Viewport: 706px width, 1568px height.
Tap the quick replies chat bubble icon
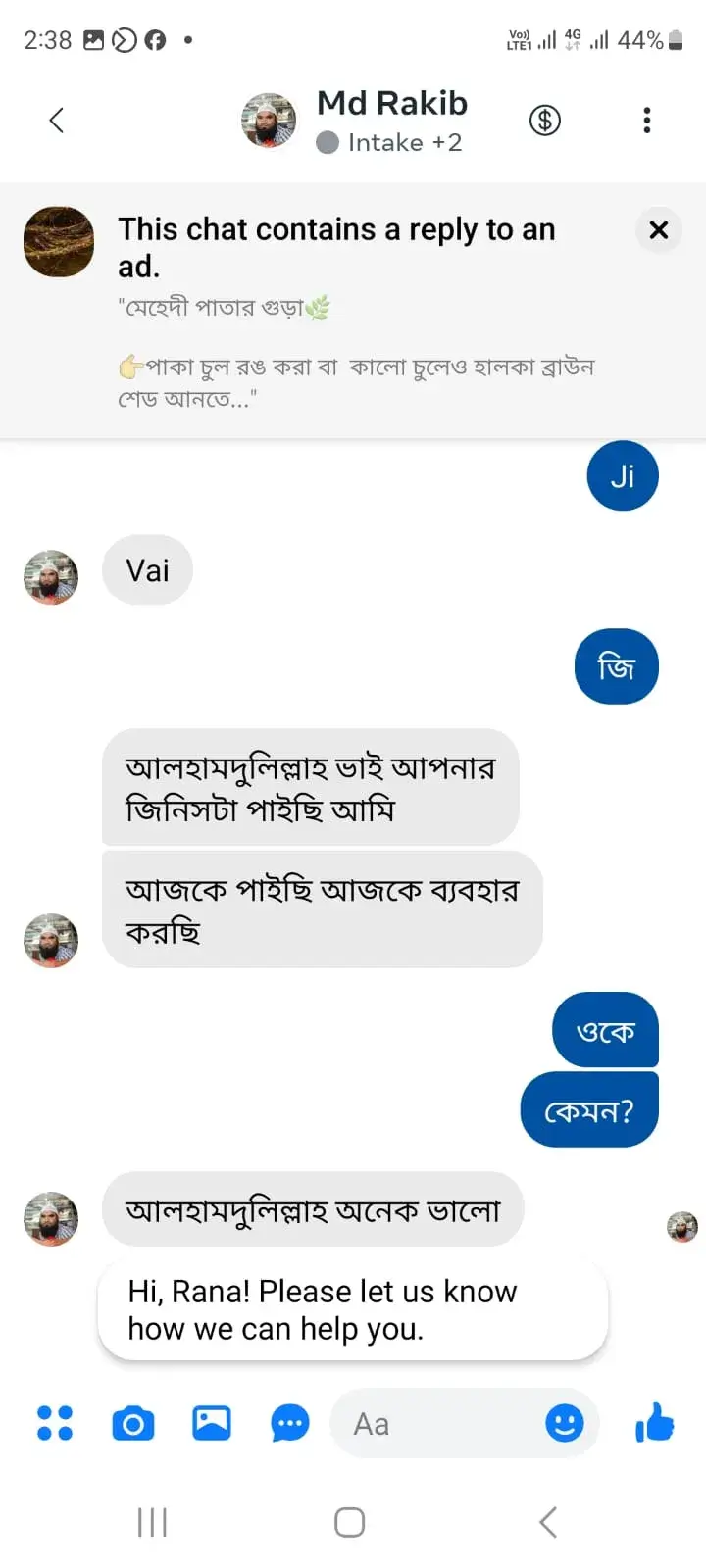coord(289,1423)
